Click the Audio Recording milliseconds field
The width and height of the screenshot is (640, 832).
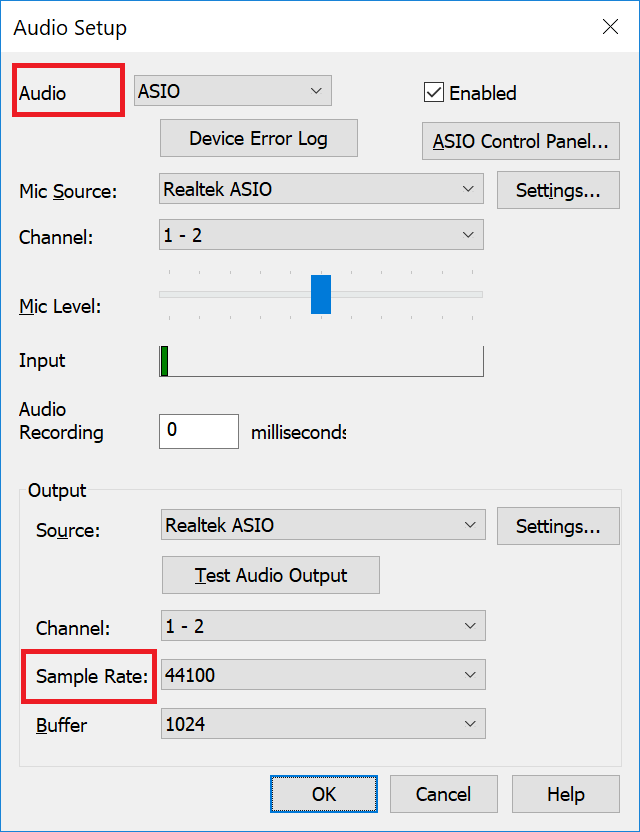click(198, 431)
